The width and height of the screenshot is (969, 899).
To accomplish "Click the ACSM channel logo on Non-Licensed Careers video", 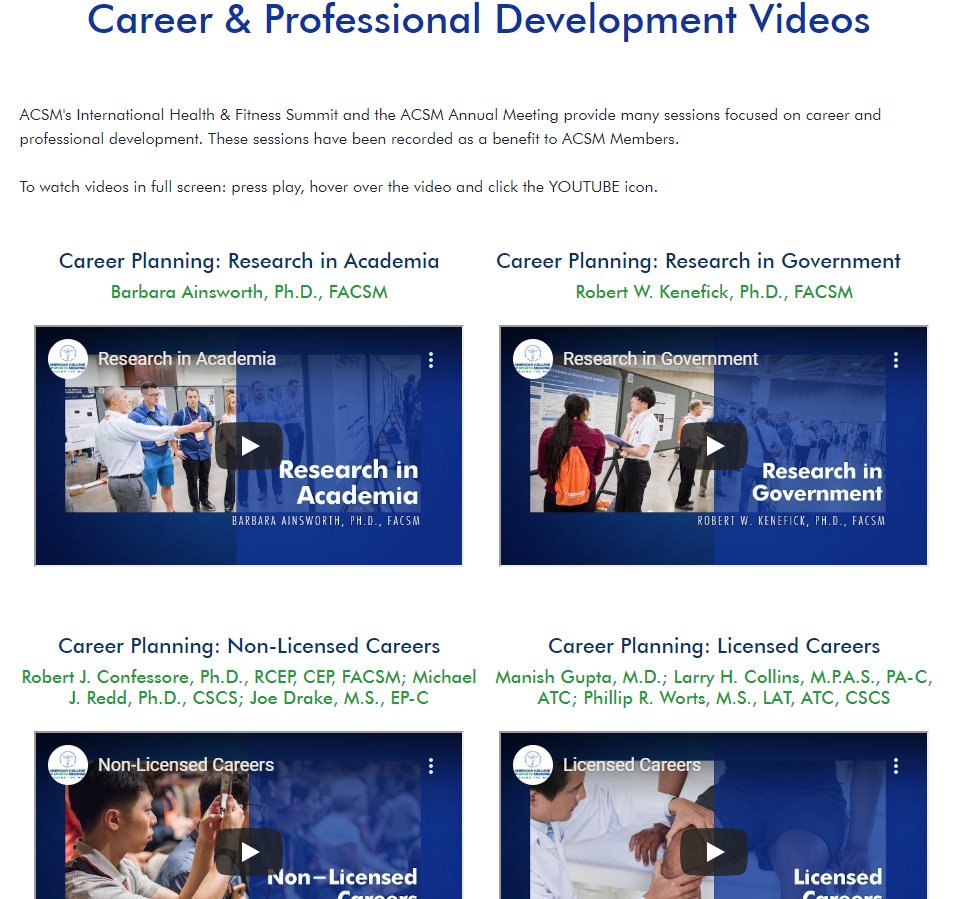I will pyautogui.click(x=67, y=766).
